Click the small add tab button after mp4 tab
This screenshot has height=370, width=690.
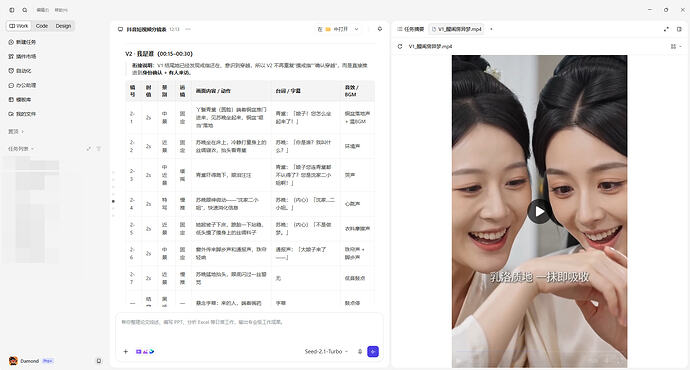(491, 29)
